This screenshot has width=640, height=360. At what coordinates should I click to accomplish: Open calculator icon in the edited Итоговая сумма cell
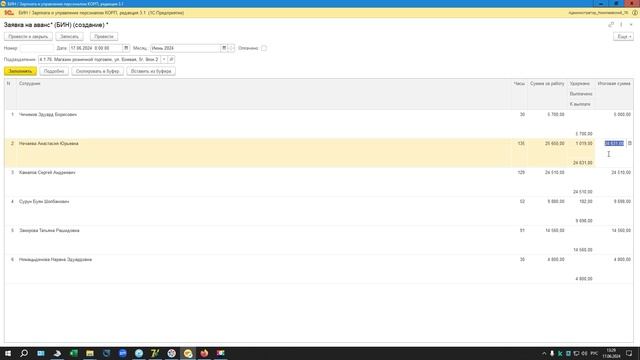[x=629, y=143]
